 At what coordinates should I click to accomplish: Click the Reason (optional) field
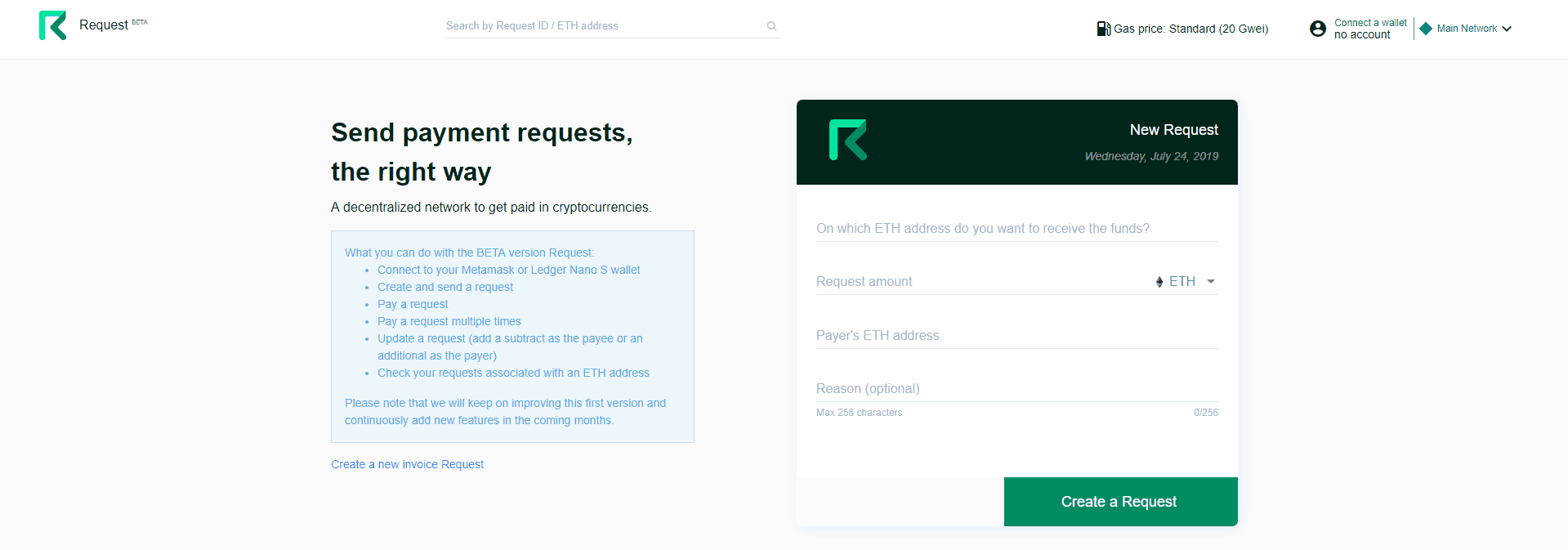[x=1016, y=389]
